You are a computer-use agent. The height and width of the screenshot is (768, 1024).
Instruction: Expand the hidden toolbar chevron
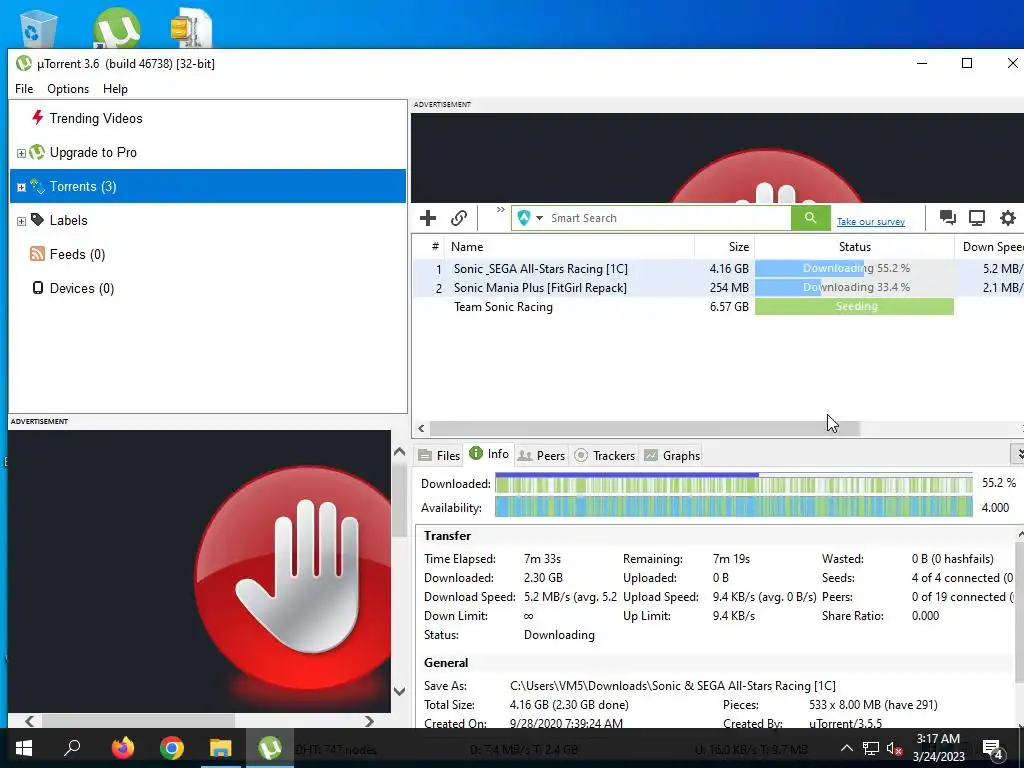(500, 210)
